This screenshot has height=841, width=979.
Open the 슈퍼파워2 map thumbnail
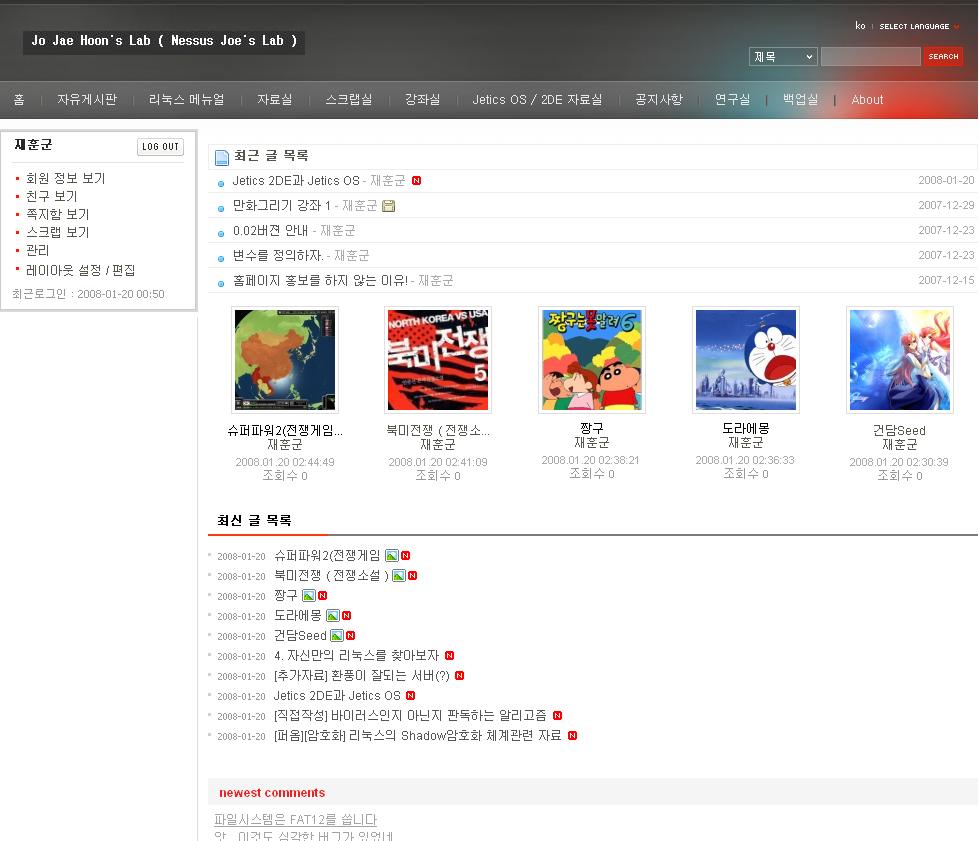point(285,360)
